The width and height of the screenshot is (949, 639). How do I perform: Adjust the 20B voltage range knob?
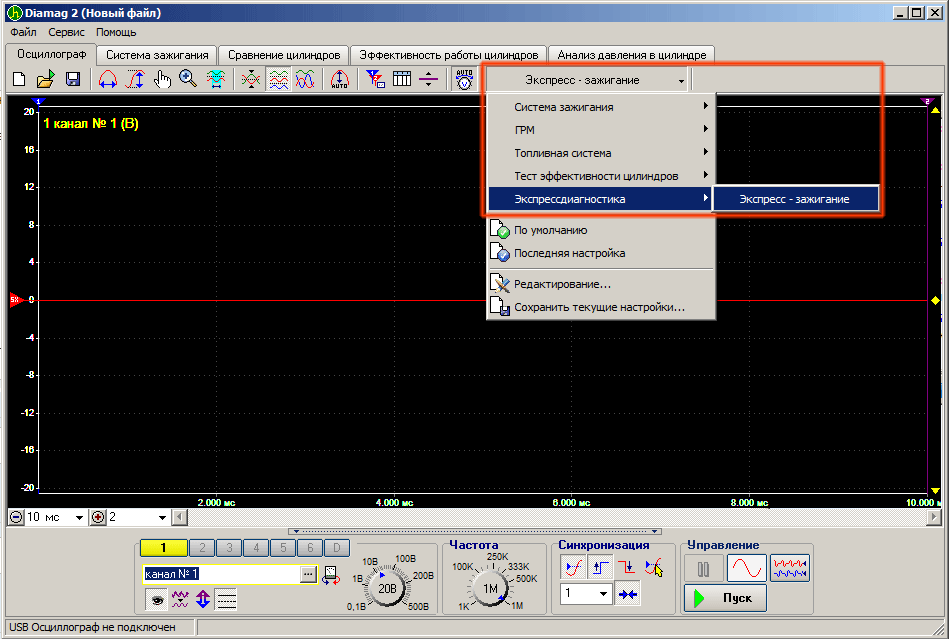(x=387, y=587)
